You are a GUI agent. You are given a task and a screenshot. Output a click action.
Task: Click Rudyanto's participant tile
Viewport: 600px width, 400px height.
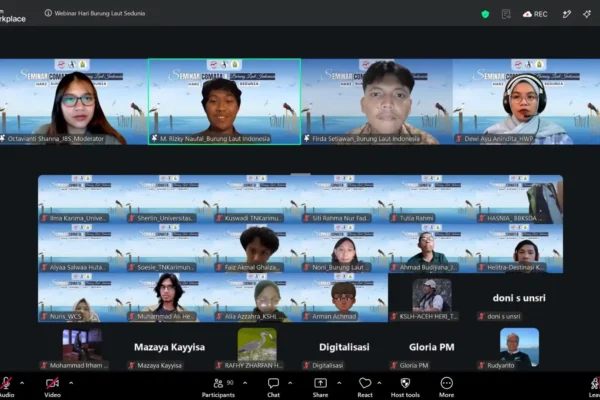(x=519, y=347)
